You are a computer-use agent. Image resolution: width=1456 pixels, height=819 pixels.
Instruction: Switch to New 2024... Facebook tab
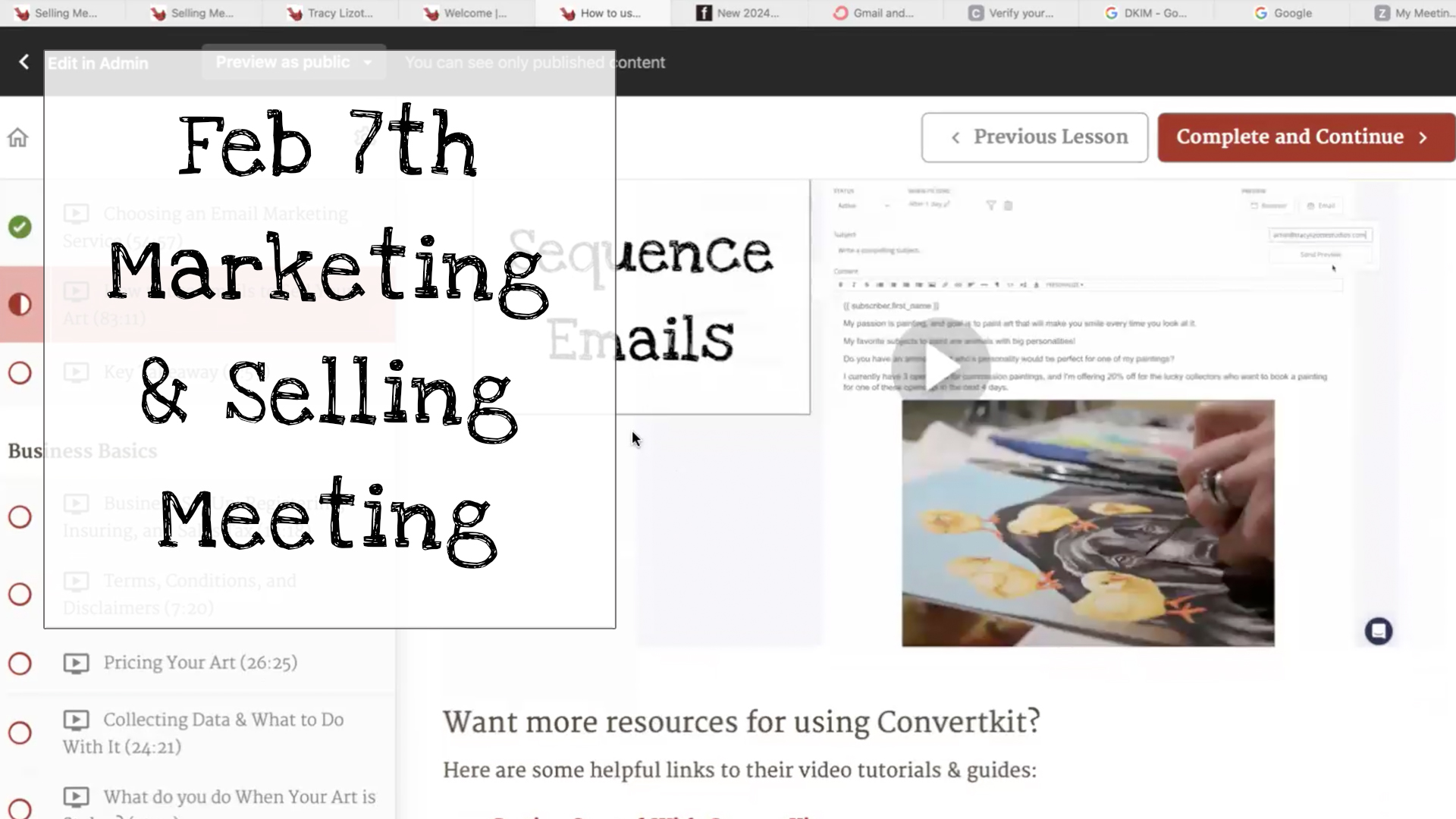point(739,13)
